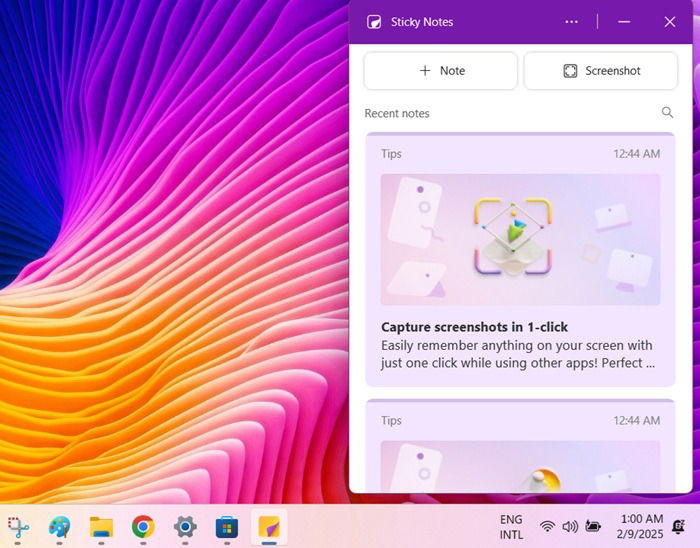Open Wi-Fi network quick settings

click(547, 527)
